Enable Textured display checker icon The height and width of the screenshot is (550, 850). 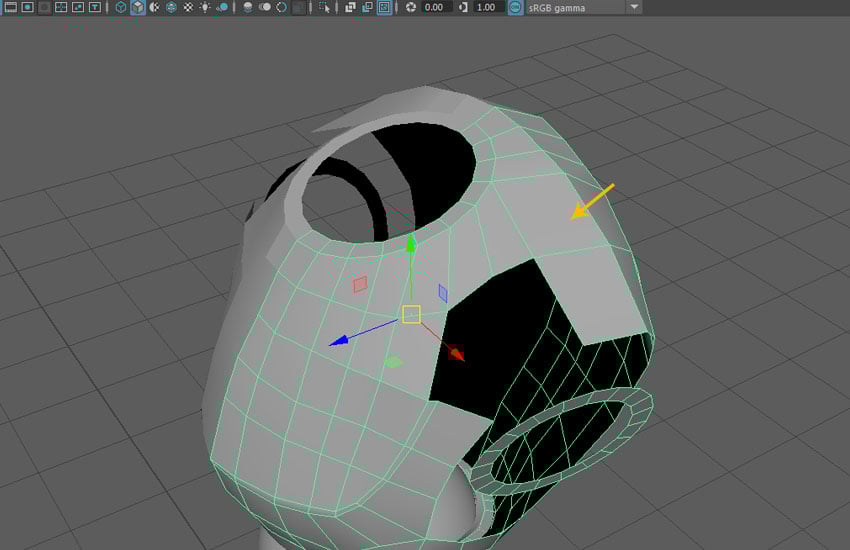[x=188, y=7]
